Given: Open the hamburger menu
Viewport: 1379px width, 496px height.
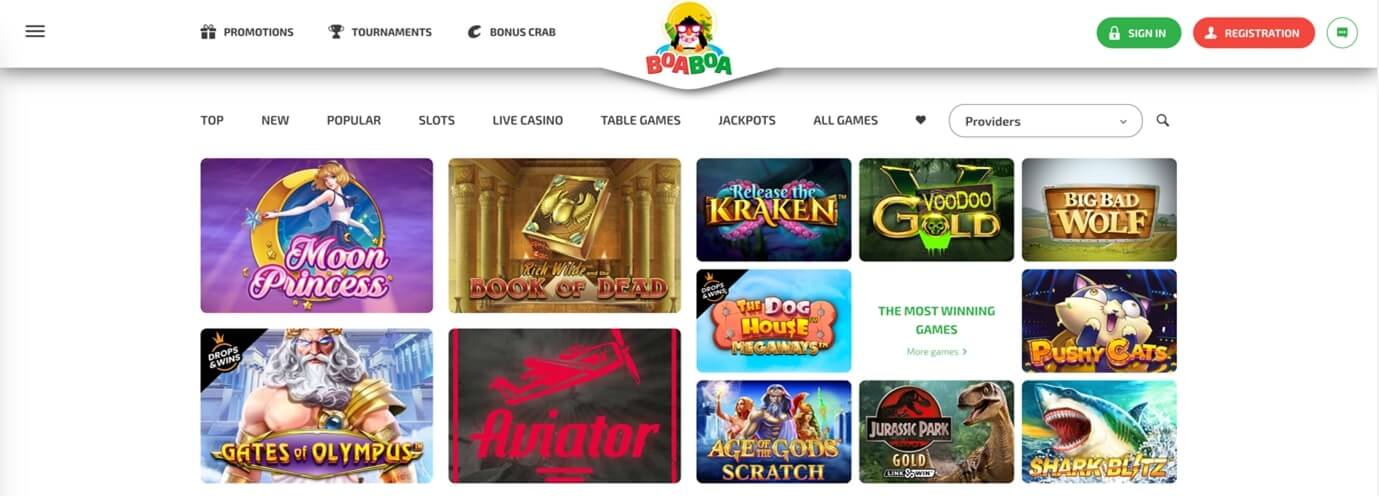Looking at the screenshot, I should (35, 31).
